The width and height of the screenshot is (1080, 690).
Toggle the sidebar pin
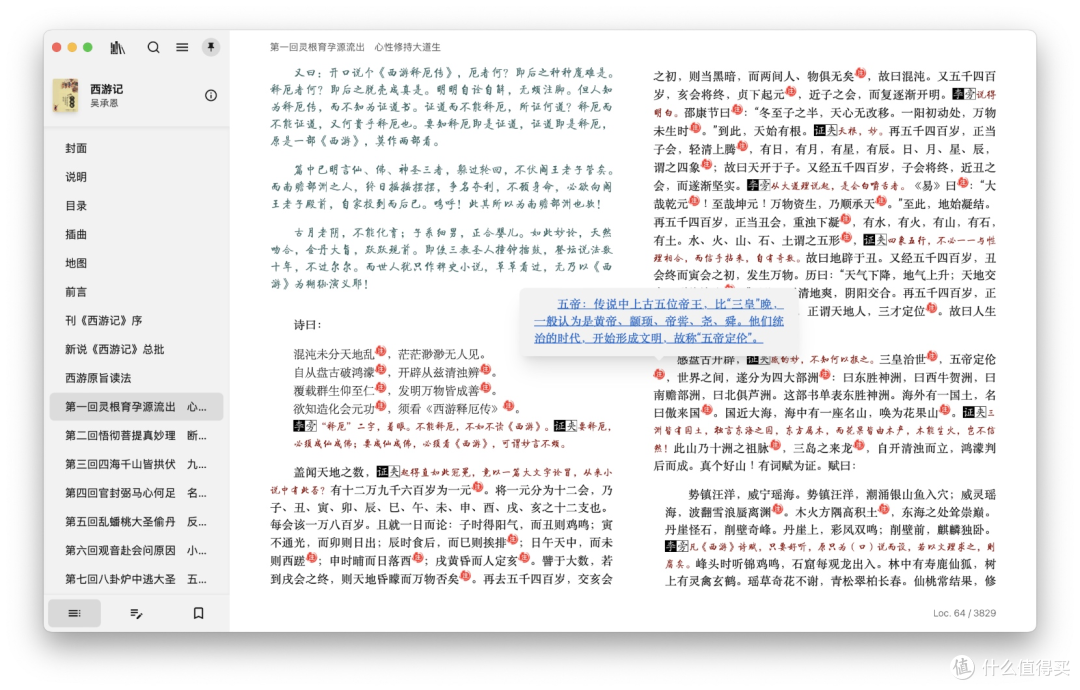pyautogui.click(x=212, y=47)
